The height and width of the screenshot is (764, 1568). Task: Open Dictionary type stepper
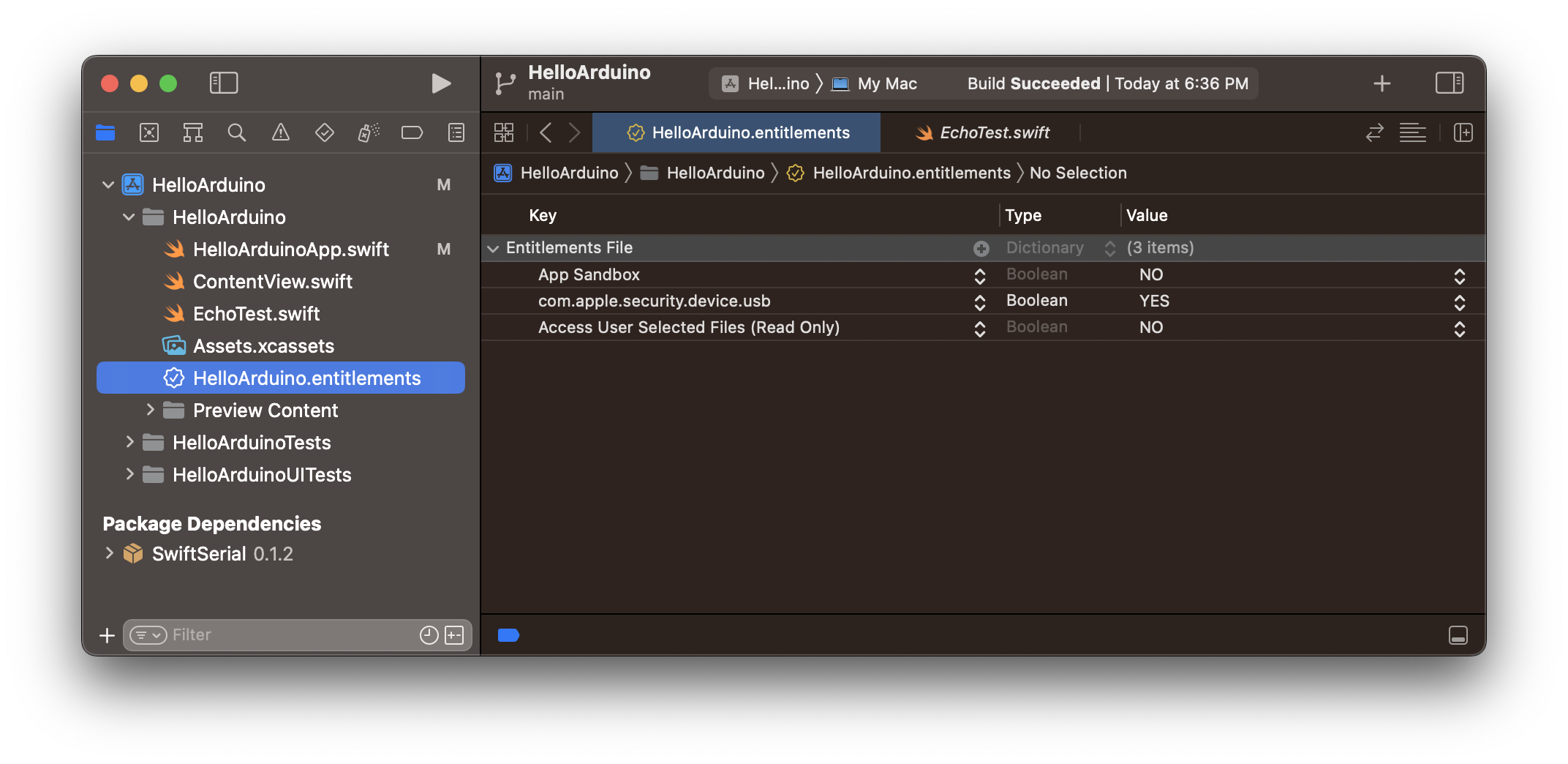(x=1109, y=248)
